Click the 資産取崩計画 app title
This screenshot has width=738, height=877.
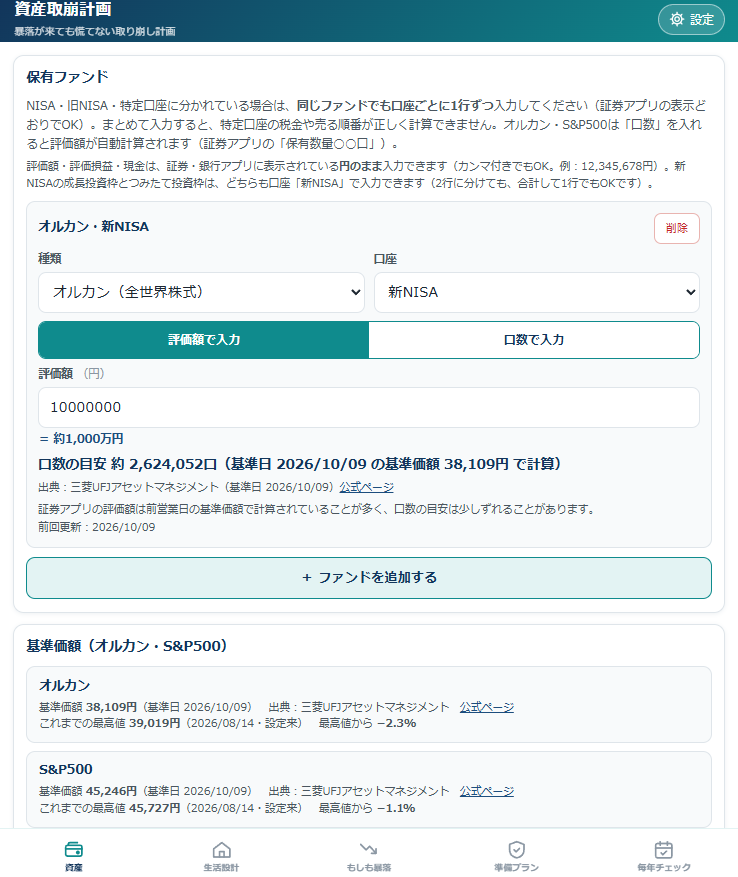(63, 9)
